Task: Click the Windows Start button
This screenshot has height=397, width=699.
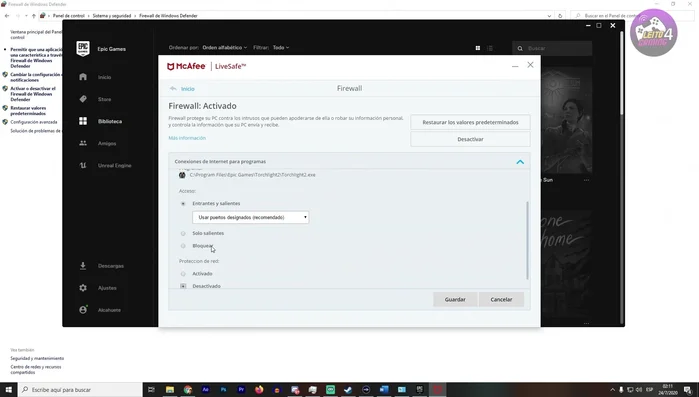Action: tap(8, 389)
